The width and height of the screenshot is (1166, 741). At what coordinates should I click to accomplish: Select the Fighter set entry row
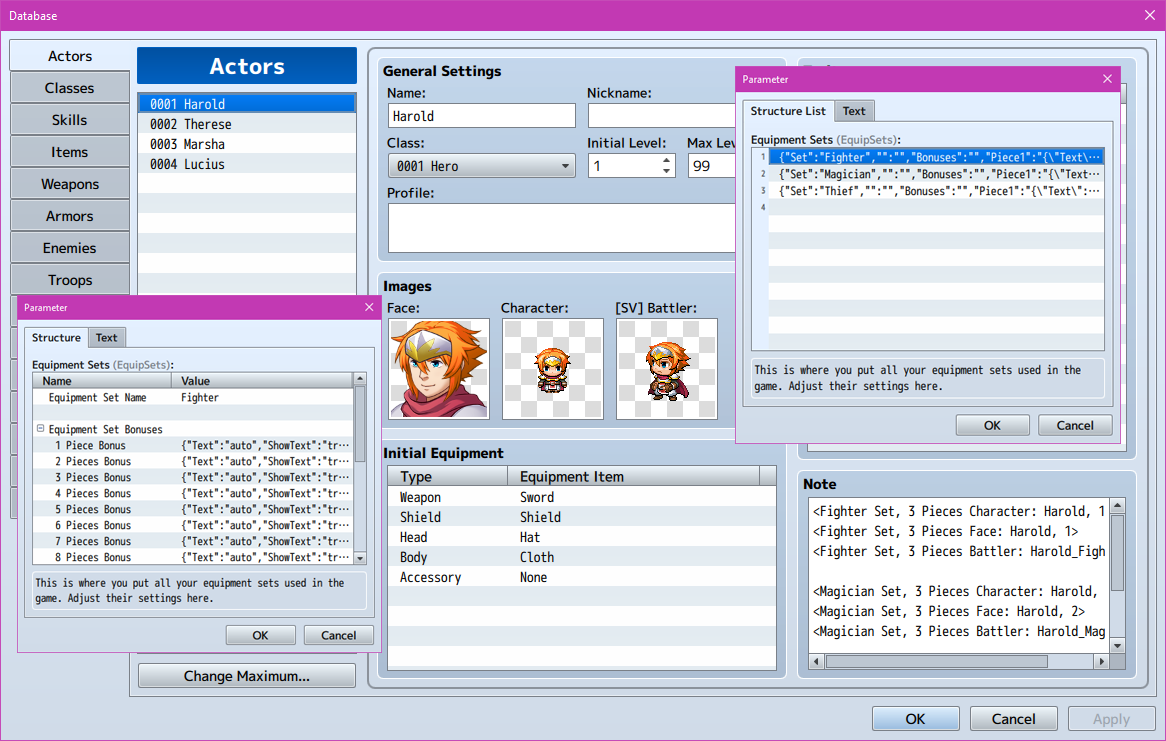point(935,157)
